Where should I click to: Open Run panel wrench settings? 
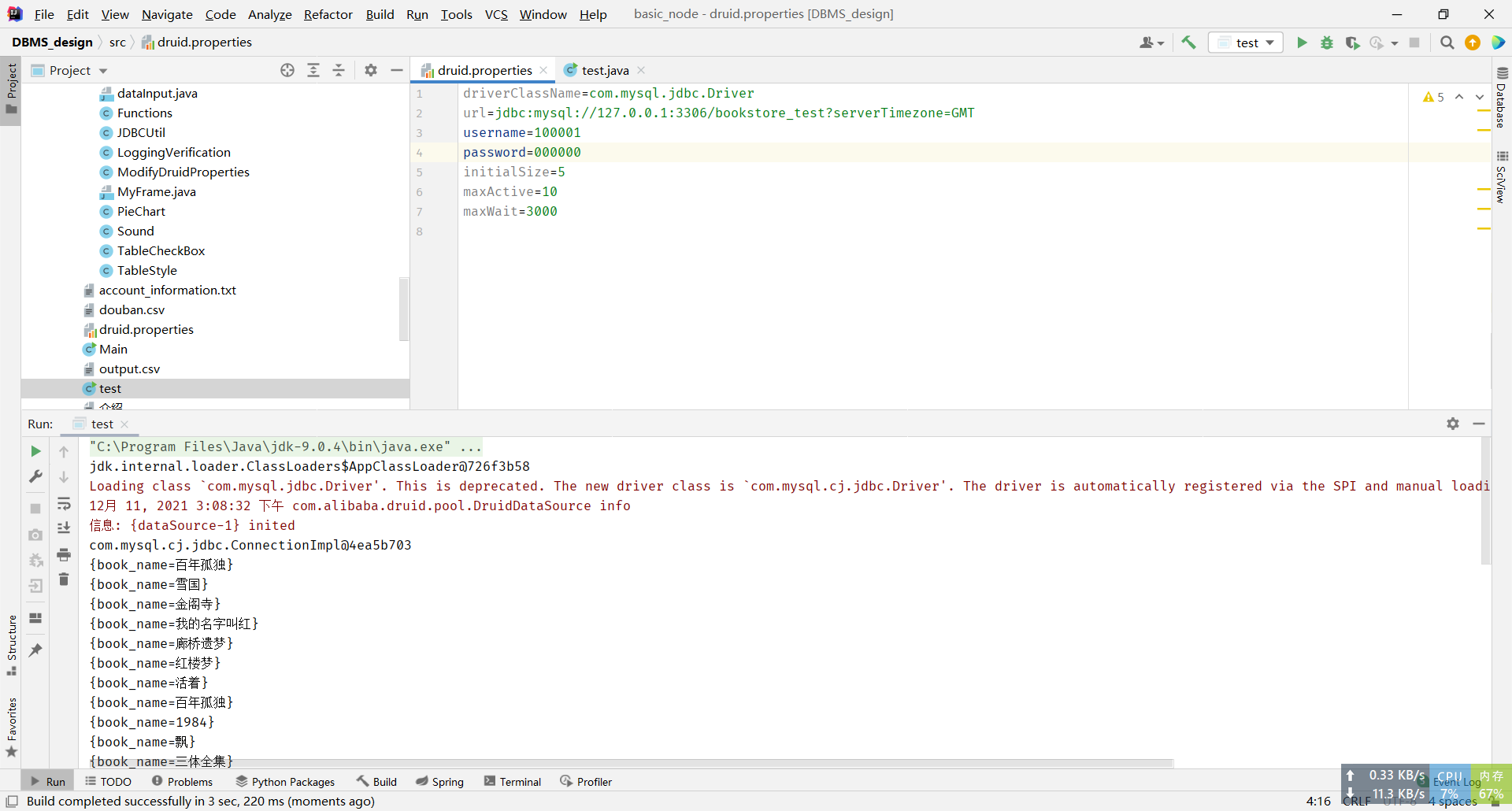35,477
